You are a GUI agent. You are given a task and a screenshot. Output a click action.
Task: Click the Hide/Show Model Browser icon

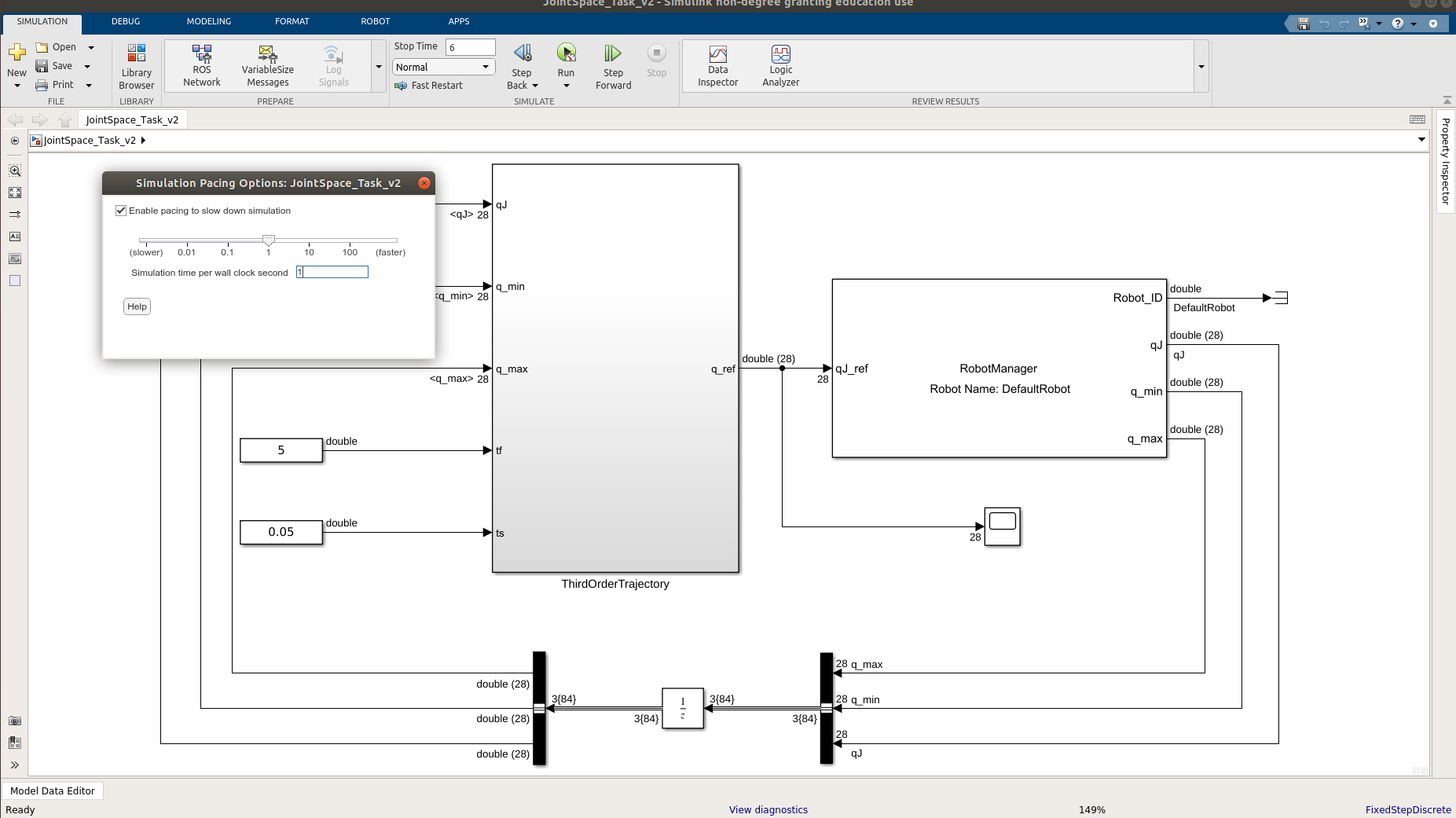pyautogui.click(x=15, y=141)
